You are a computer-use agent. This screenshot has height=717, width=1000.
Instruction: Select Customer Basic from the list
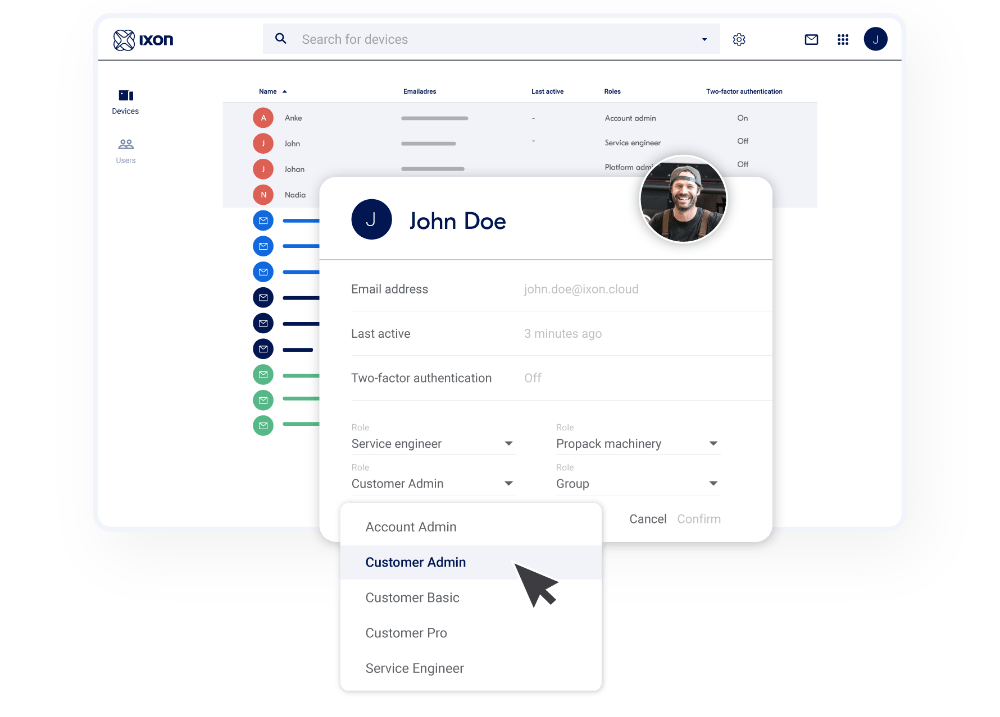click(x=471, y=598)
